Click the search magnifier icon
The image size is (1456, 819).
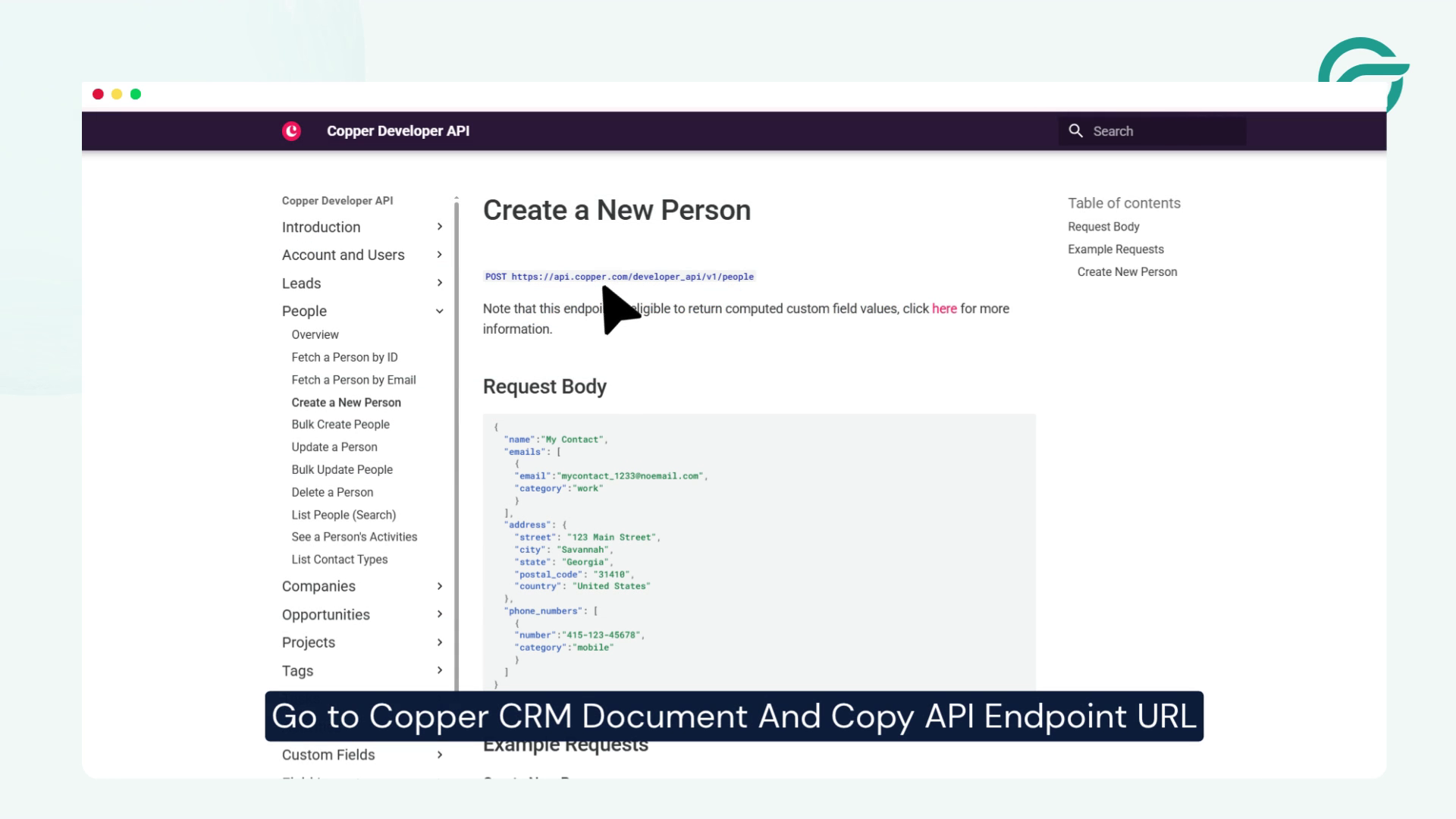1075,130
